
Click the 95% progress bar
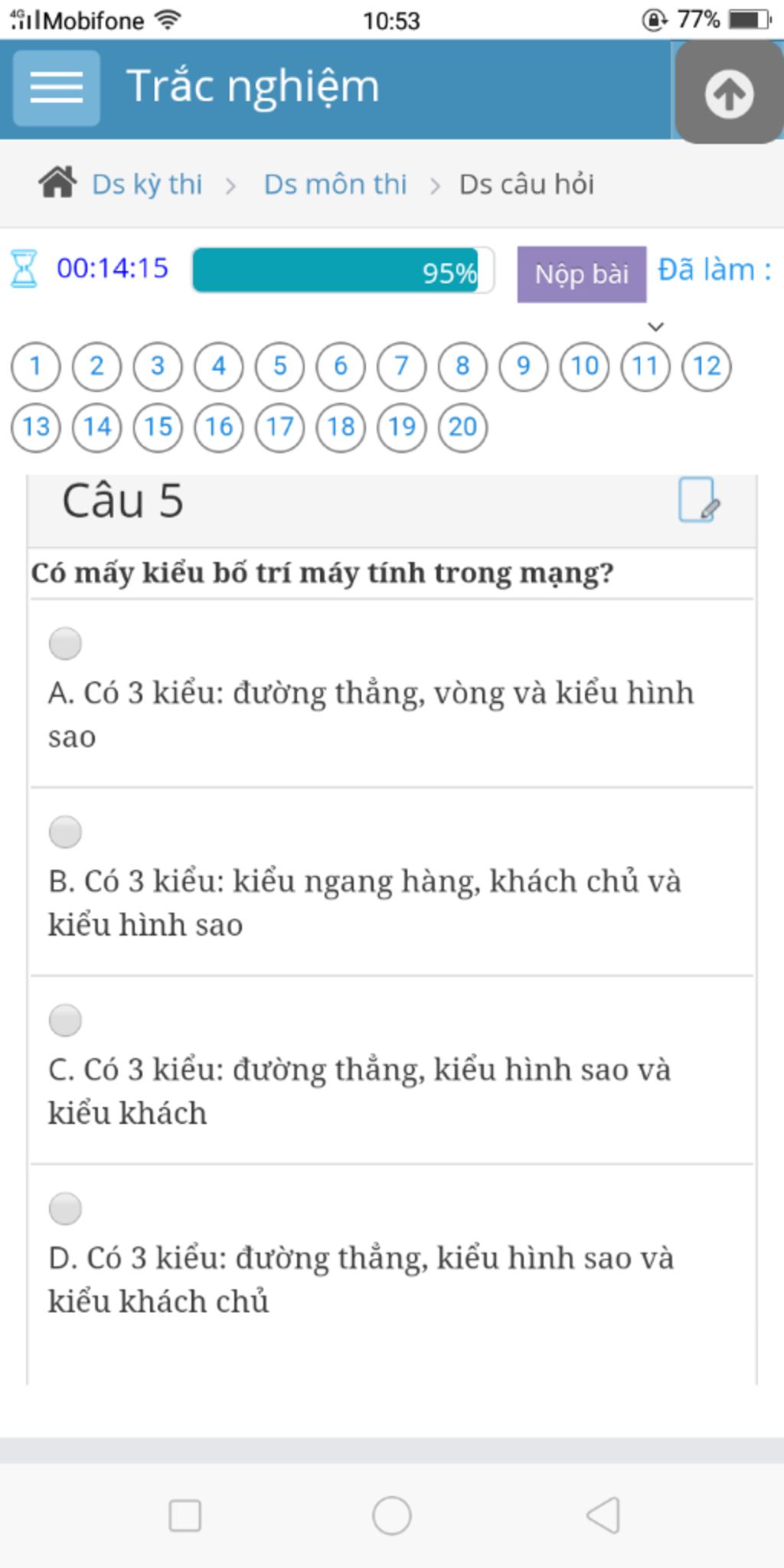pyautogui.click(x=342, y=270)
